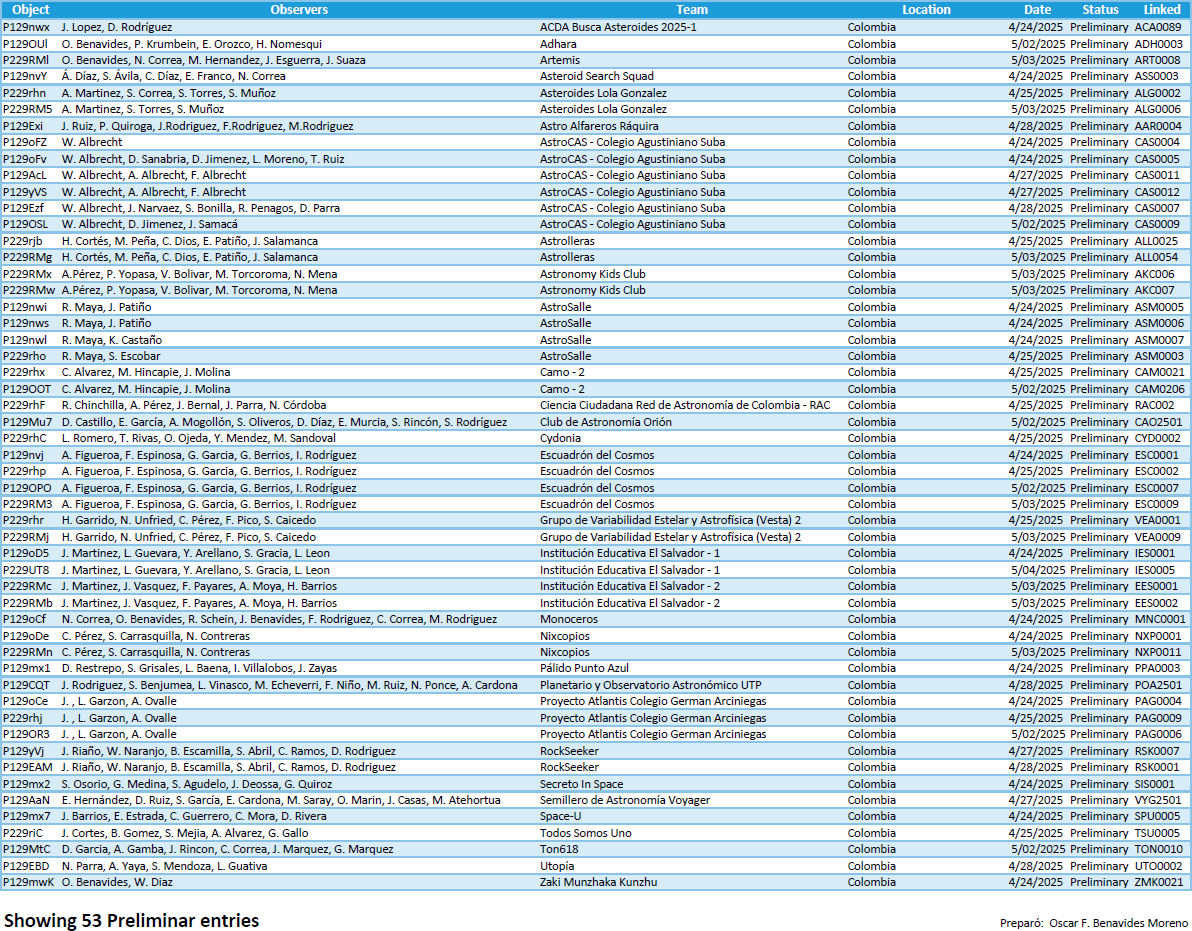The height and width of the screenshot is (931, 1192).
Task: Select object P129nwx in the first row
Action: click(x=26, y=27)
